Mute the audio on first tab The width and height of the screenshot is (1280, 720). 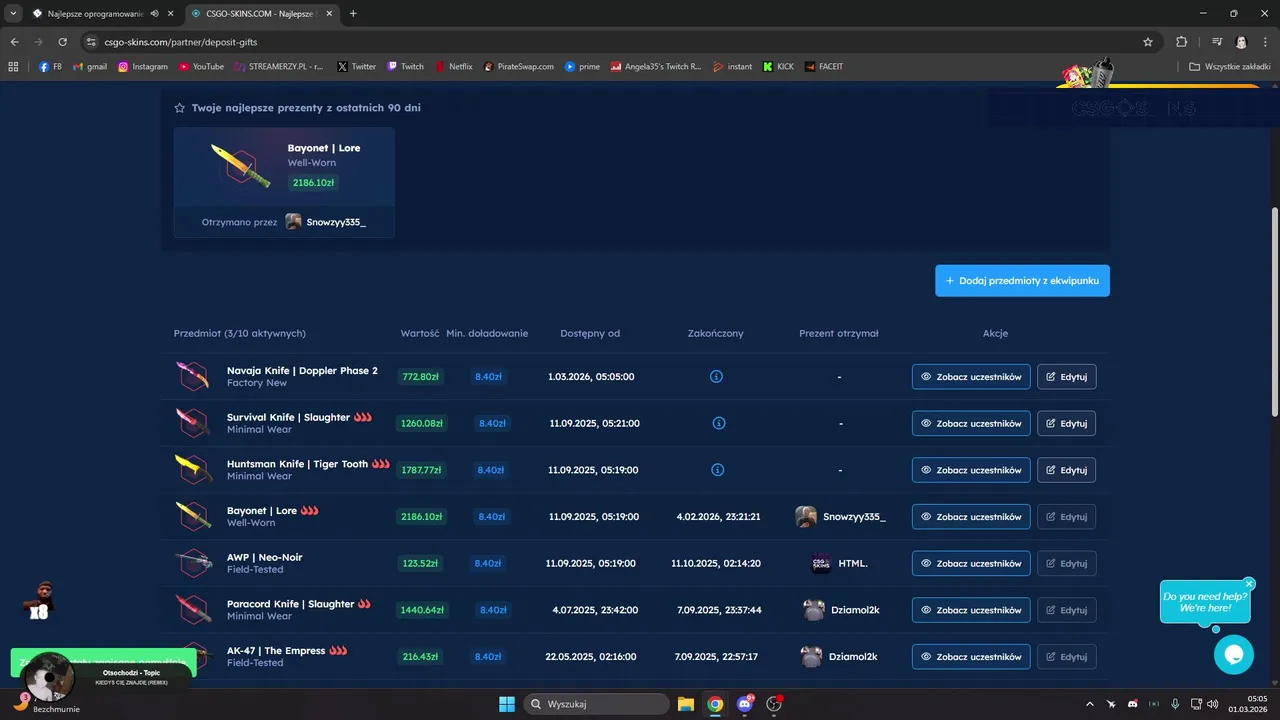(155, 14)
